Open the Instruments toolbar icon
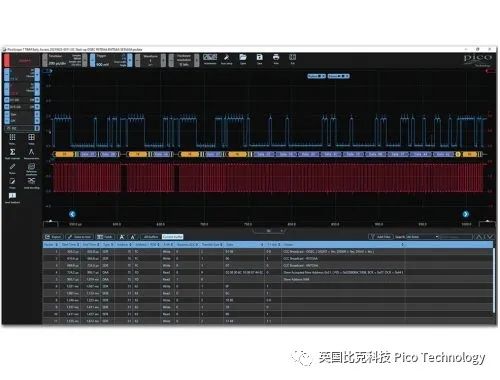Viewport: 500px width, 380px height. (x=210, y=59)
